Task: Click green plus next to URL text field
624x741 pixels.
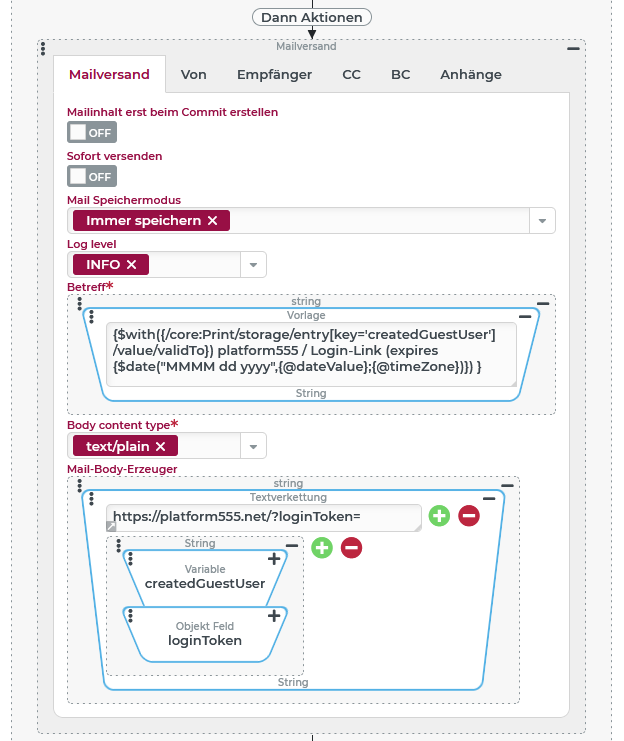Action: click(438, 516)
